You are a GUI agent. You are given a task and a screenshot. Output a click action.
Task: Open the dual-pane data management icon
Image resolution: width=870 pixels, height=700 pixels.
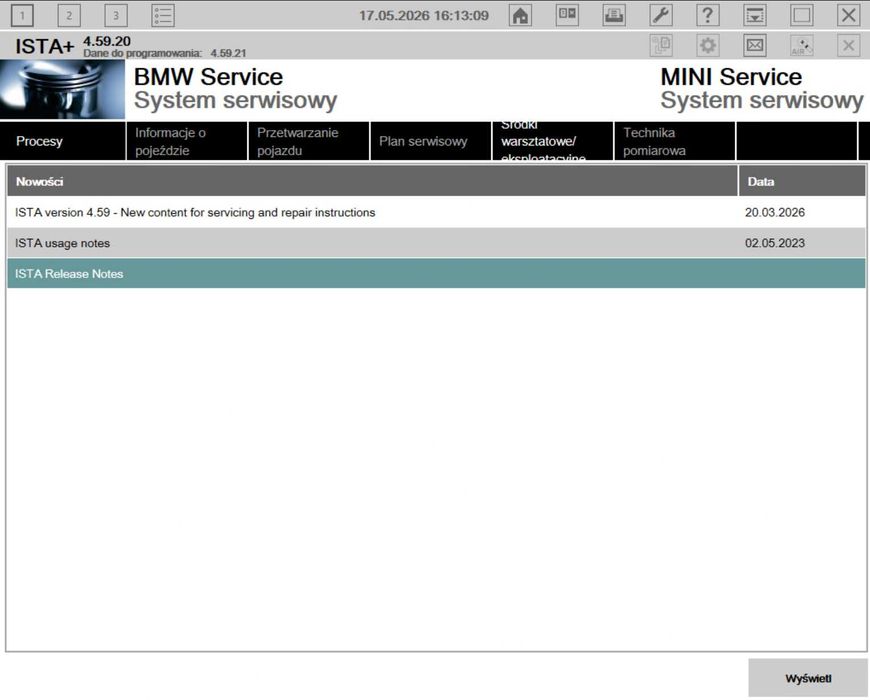567,16
